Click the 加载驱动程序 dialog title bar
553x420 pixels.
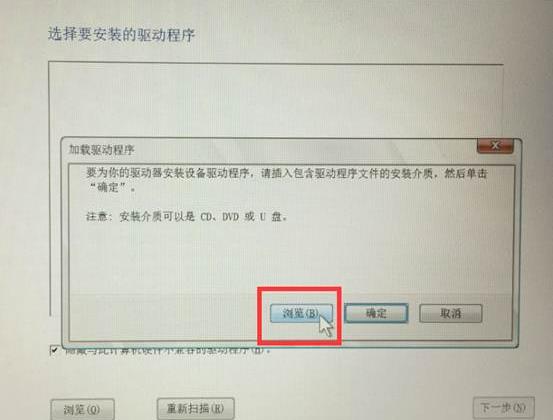pos(268,150)
